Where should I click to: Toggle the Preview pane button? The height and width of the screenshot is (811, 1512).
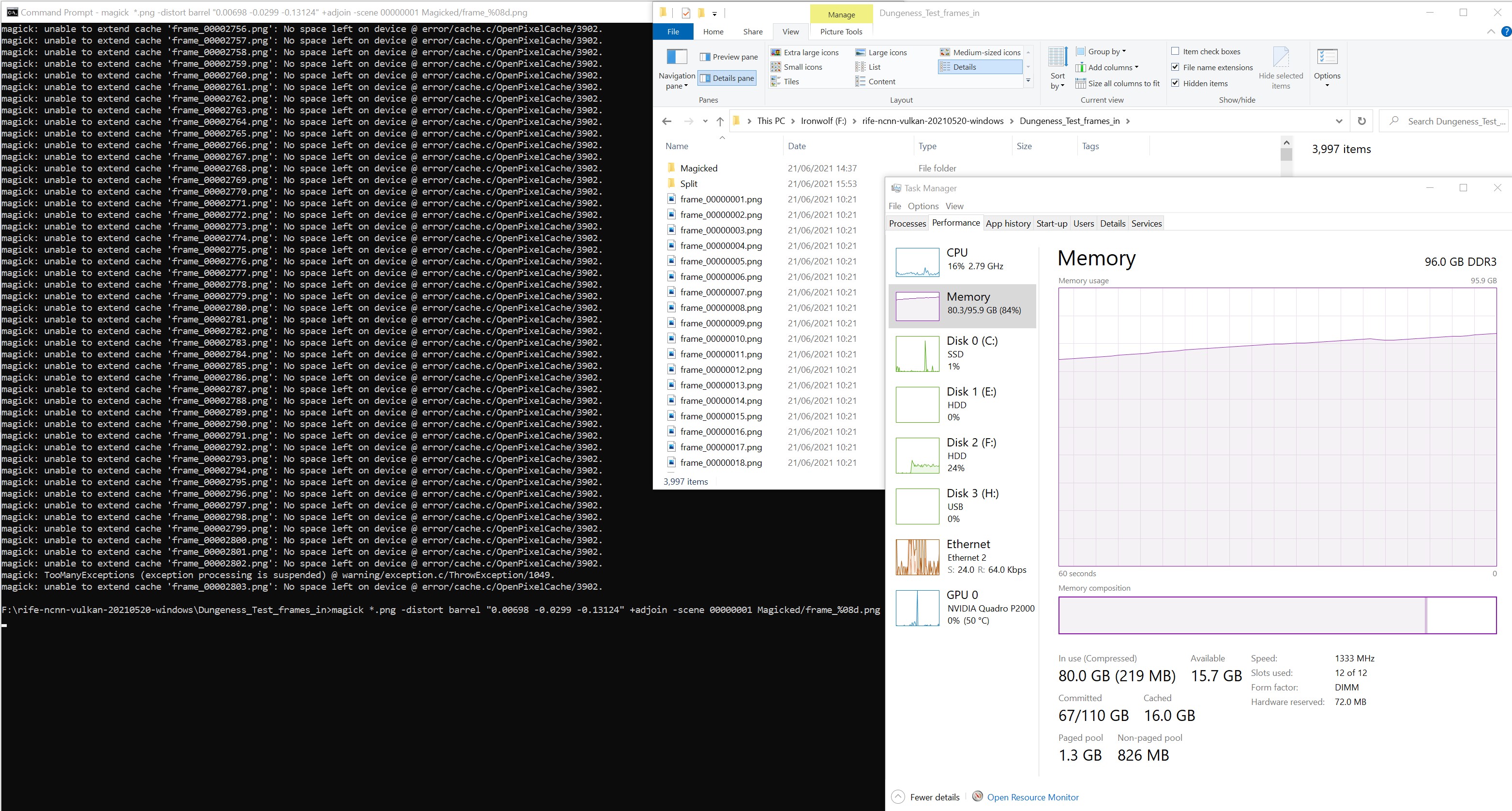[x=728, y=57]
